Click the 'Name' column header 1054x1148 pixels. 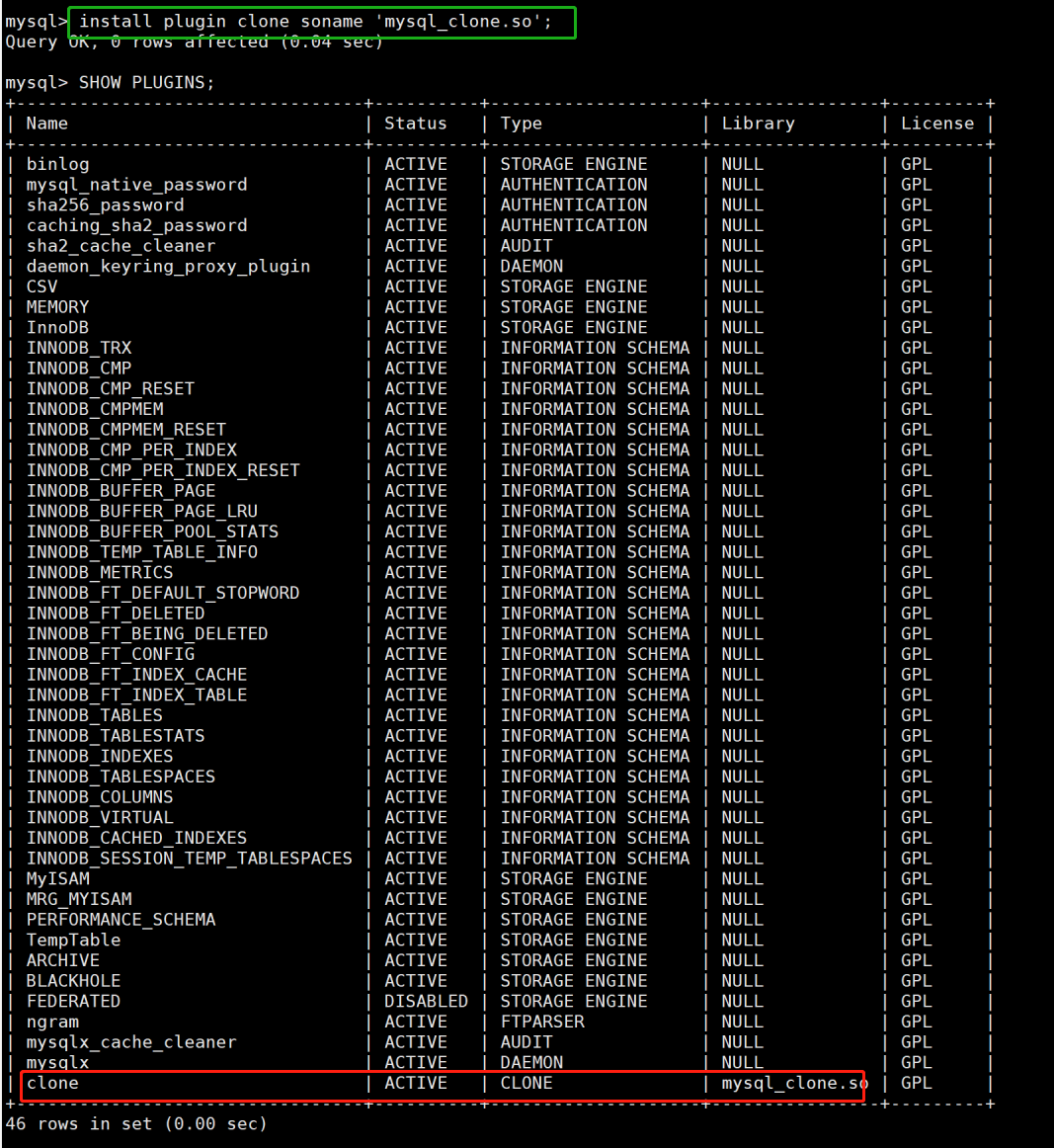click(46, 123)
